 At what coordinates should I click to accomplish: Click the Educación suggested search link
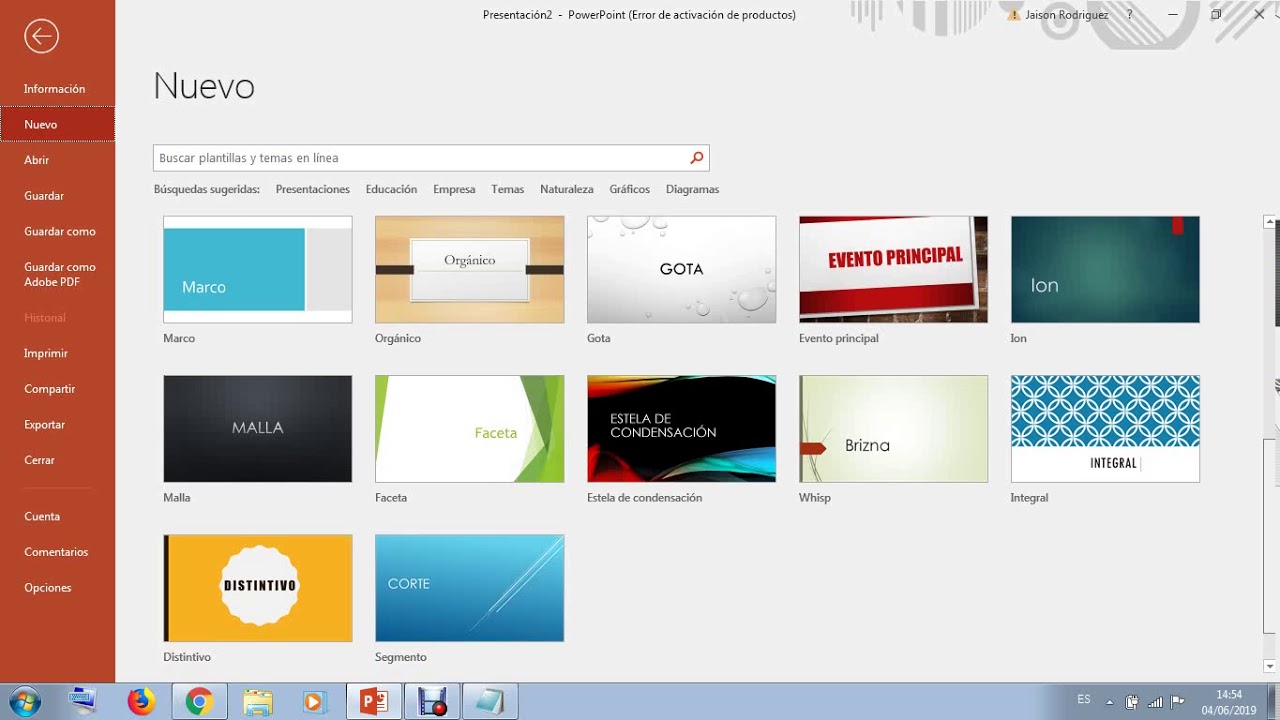(x=391, y=189)
